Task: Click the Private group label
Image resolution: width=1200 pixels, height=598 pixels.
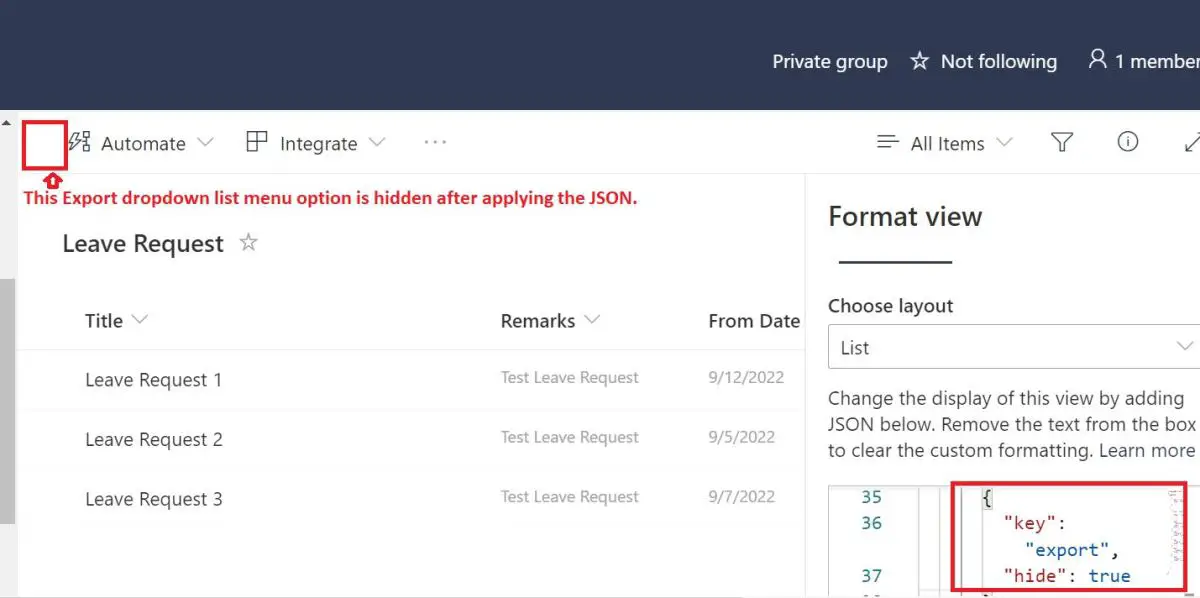Action: tap(830, 60)
